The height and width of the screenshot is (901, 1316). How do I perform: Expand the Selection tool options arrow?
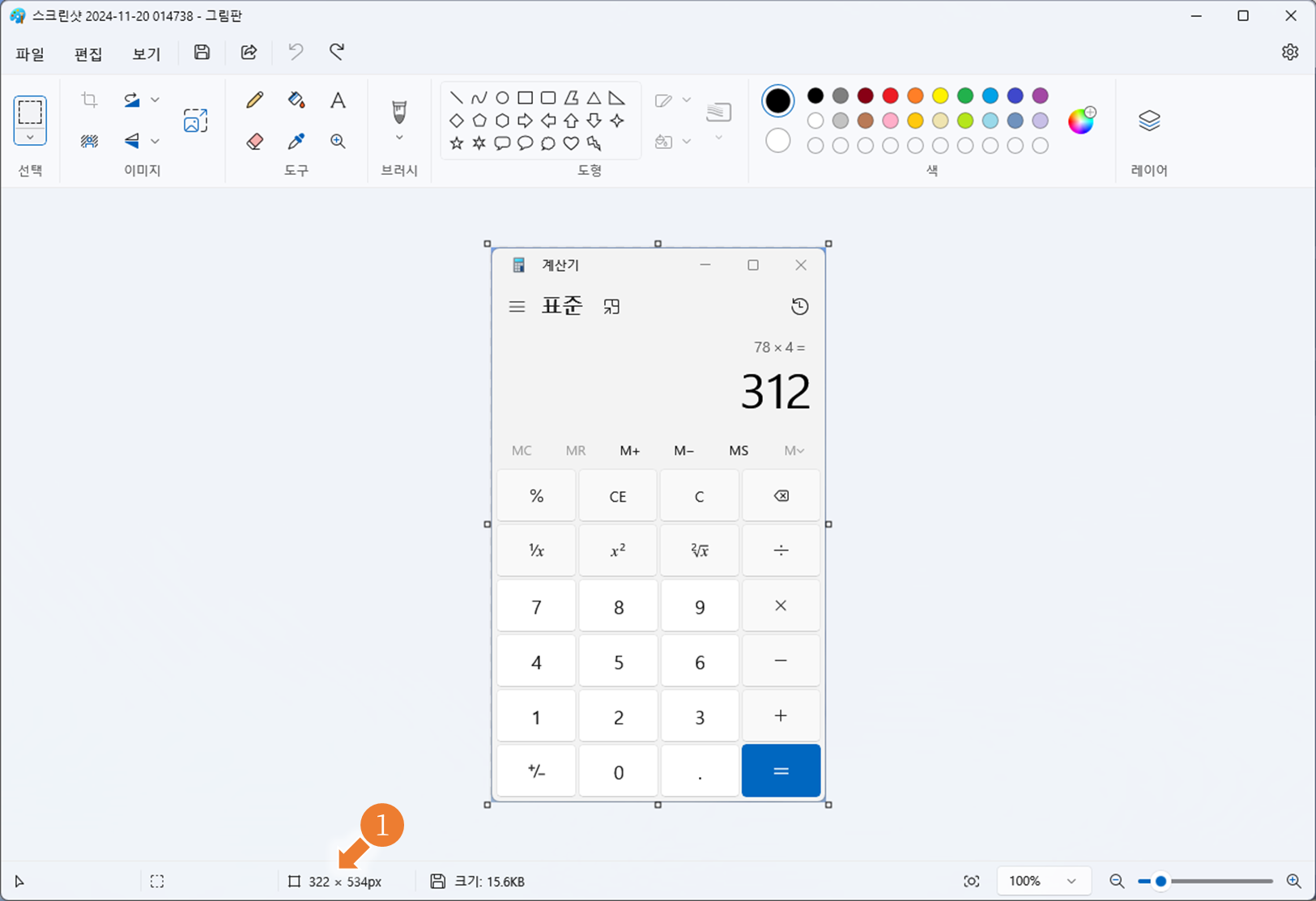(x=30, y=138)
